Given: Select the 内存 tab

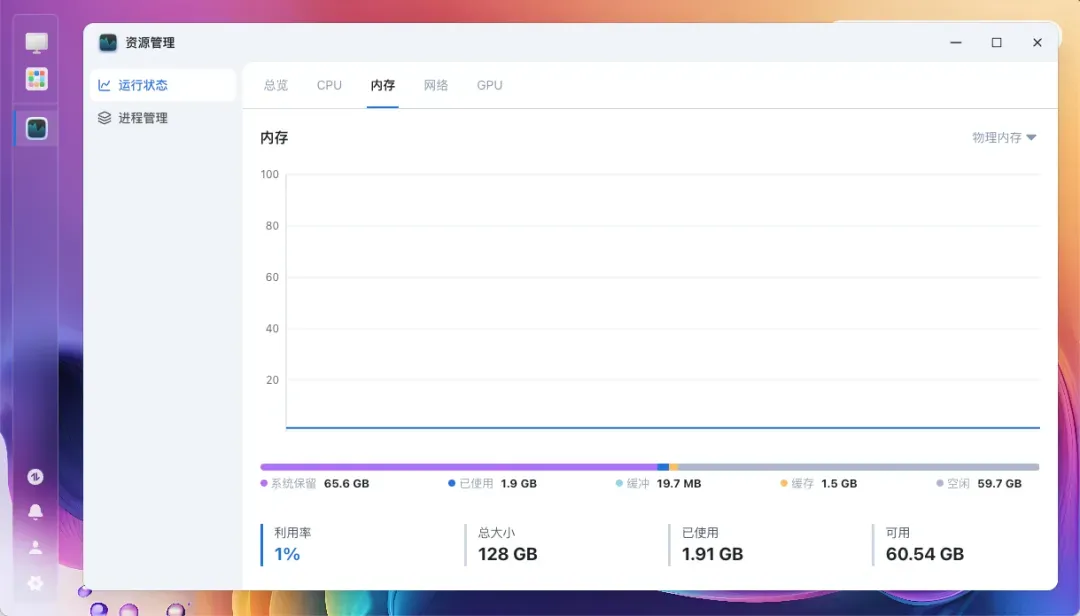Looking at the screenshot, I should (383, 85).
